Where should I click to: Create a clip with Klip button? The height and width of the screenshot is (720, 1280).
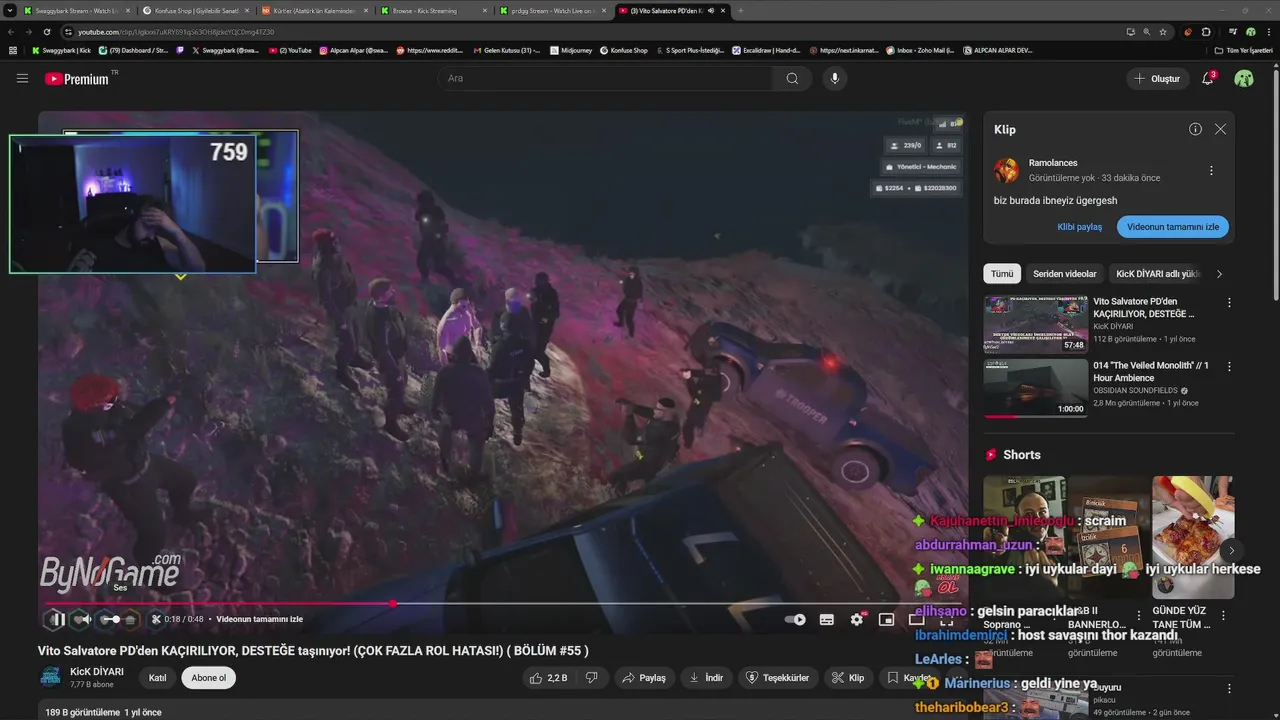(x=848, y=677)
